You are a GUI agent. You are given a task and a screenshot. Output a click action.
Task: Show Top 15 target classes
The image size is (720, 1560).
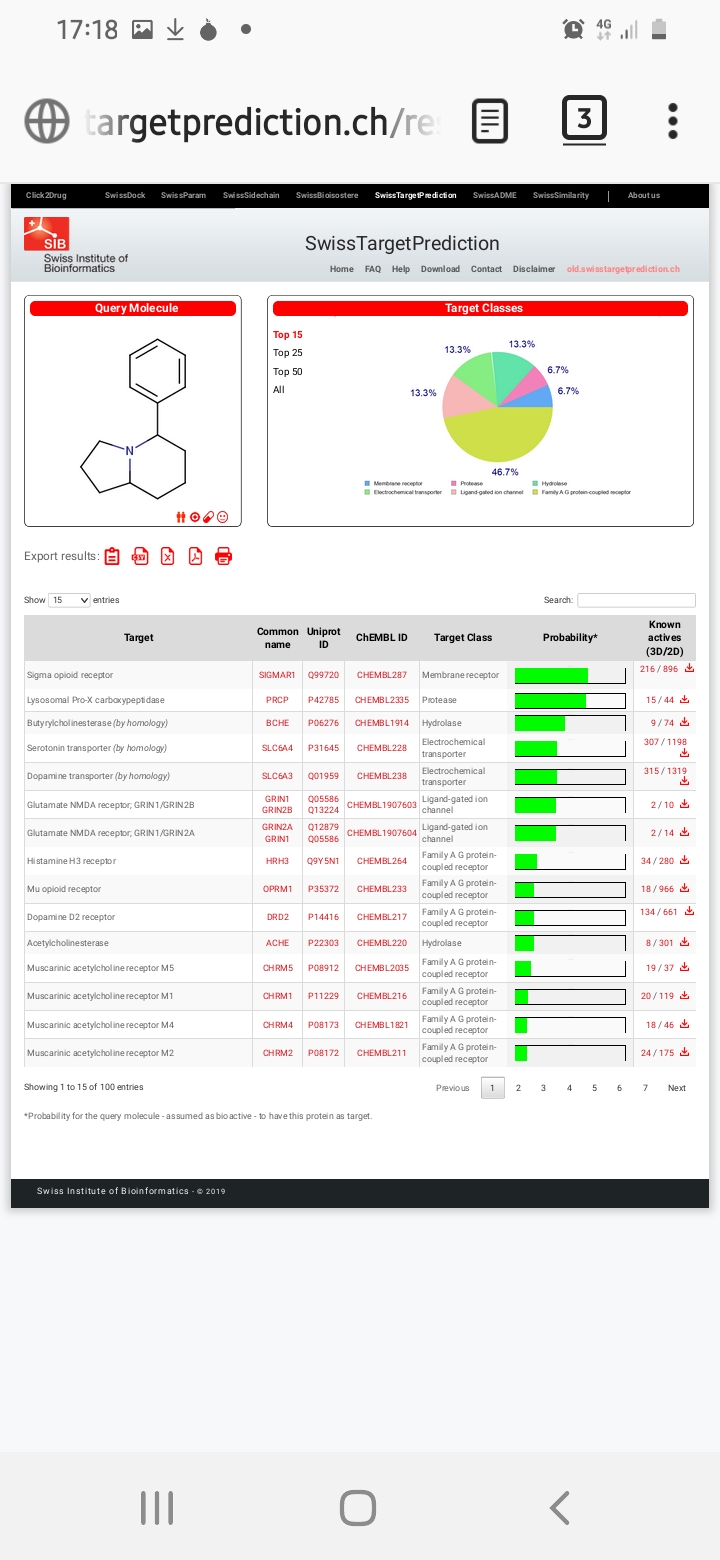click(288, 335)
